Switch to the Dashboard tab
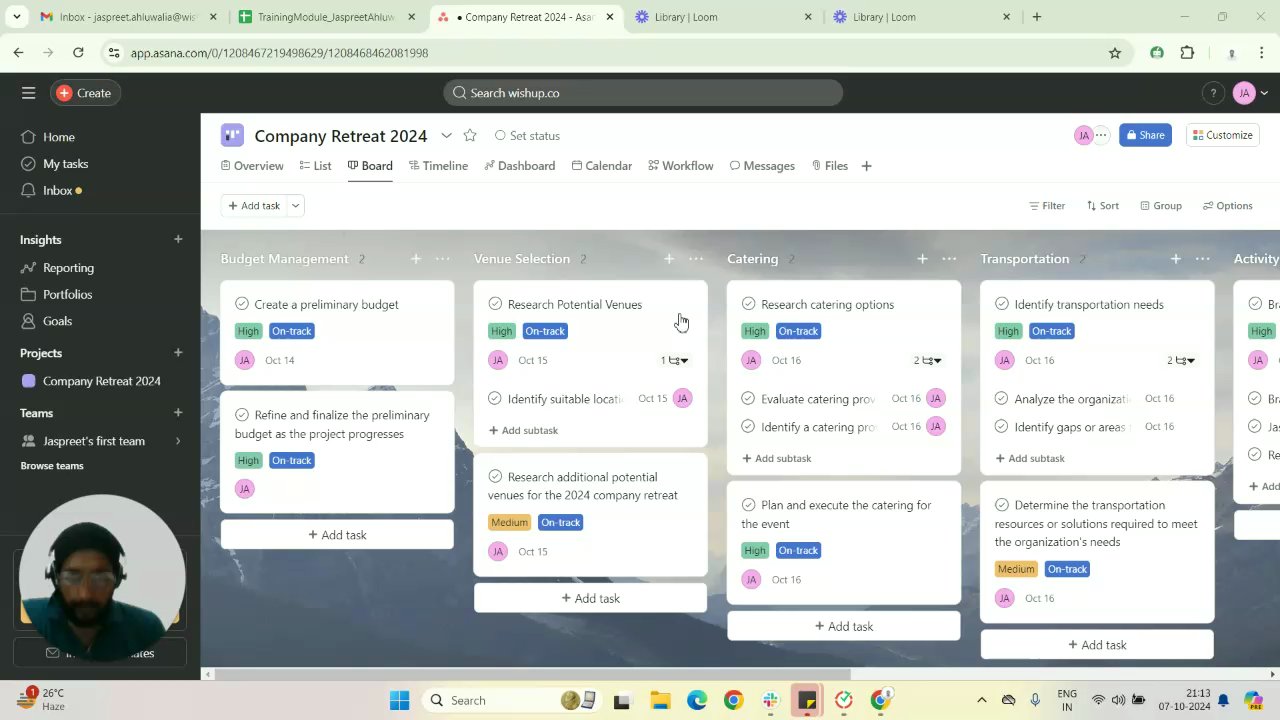Image resolution: width=1280 pixels, height=720 pixels. click(520, 166)
